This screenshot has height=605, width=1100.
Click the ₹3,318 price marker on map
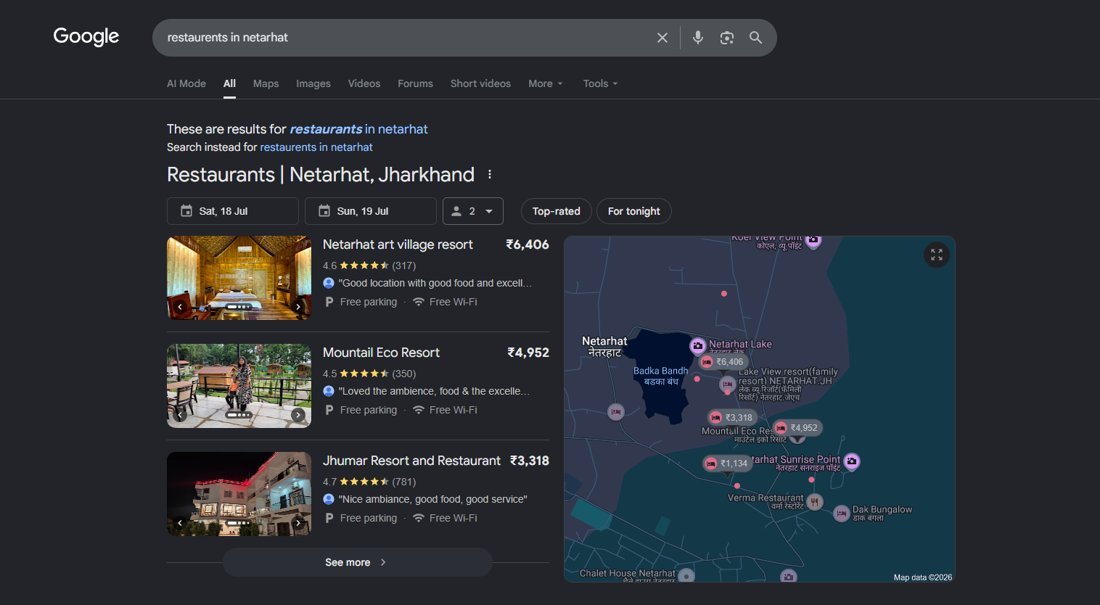(732, 418)
